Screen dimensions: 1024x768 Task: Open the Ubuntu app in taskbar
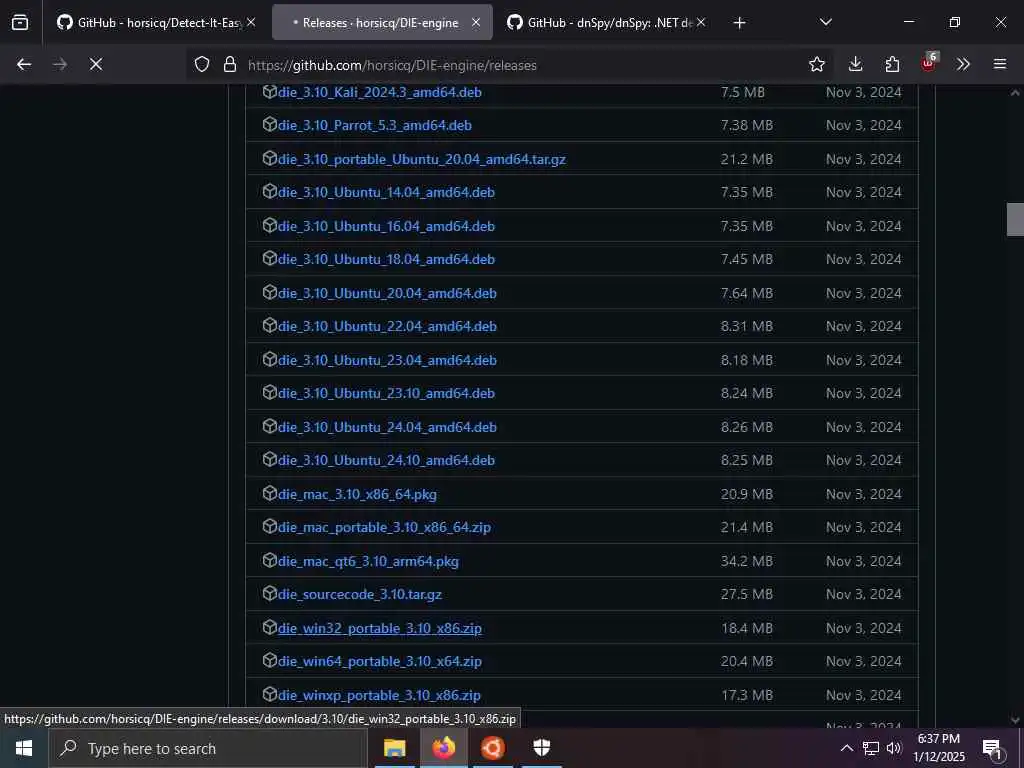click(493, 748)
